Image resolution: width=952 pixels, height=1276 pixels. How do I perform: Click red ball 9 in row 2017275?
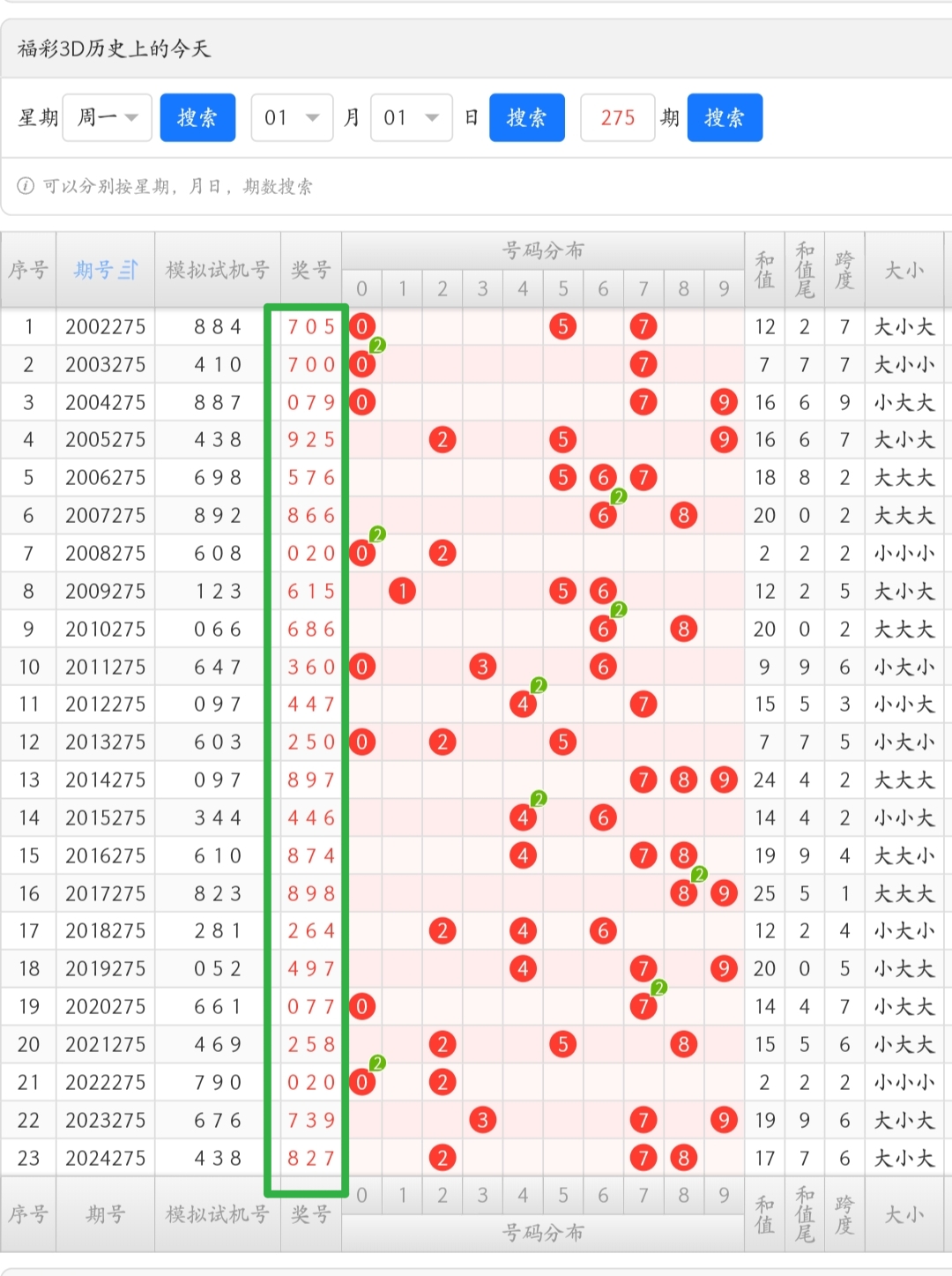[724, 893]
